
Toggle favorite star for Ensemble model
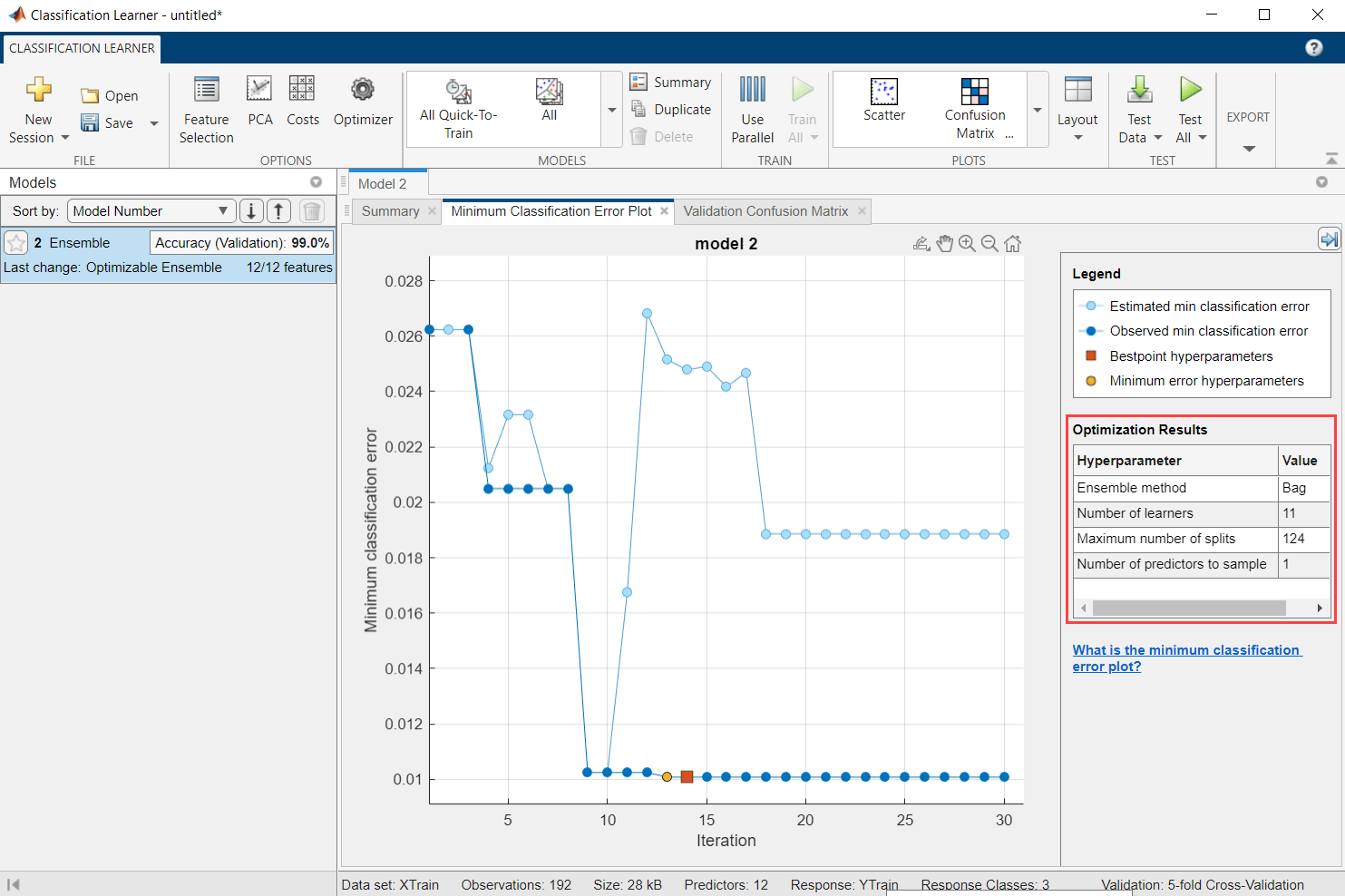[16, 243]
